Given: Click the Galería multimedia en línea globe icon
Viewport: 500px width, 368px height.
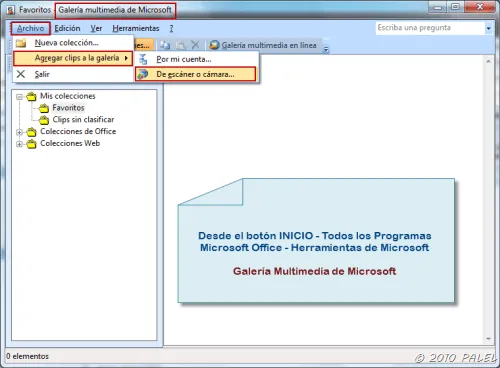Looking at the screenshot, I should (x=214, y=45).
